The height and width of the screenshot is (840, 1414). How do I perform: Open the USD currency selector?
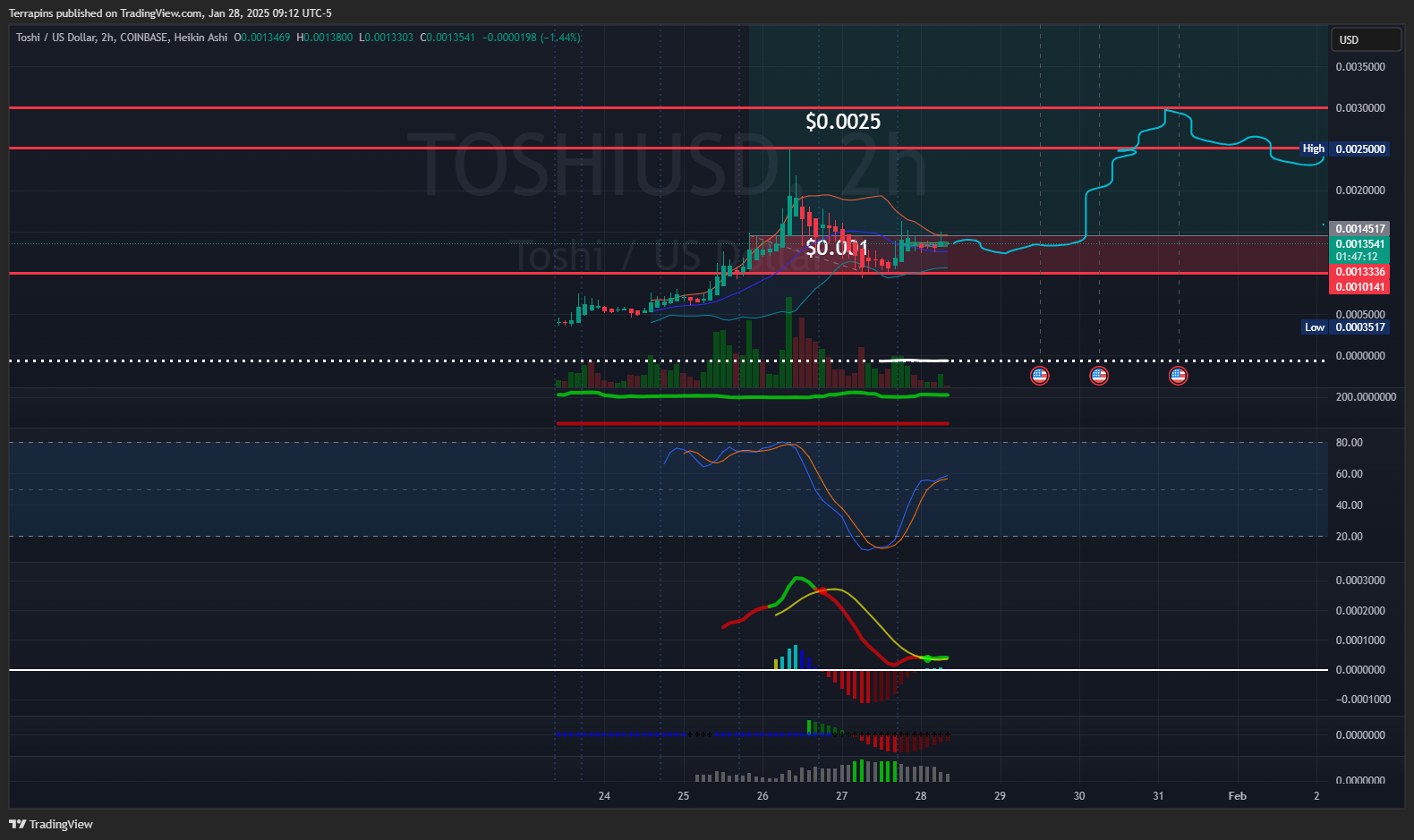[1367, 39]
